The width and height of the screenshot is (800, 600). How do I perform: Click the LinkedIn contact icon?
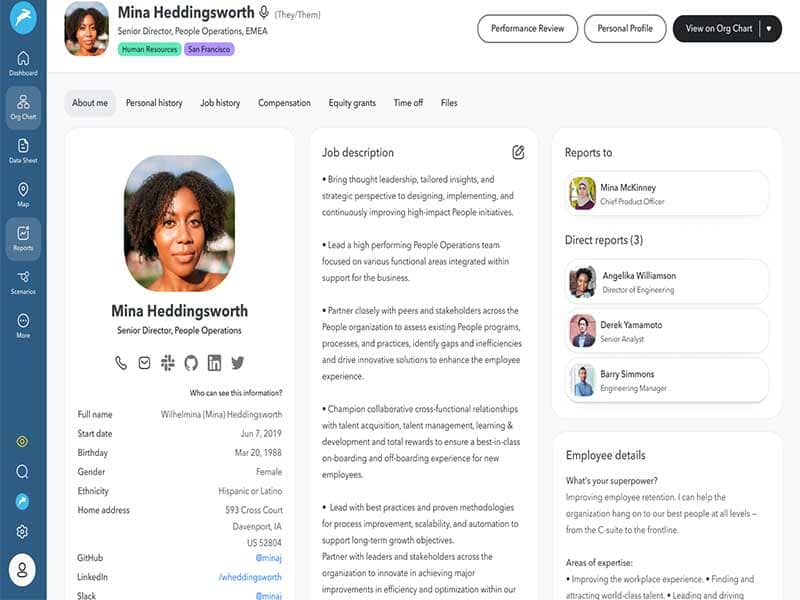(214, 362)
